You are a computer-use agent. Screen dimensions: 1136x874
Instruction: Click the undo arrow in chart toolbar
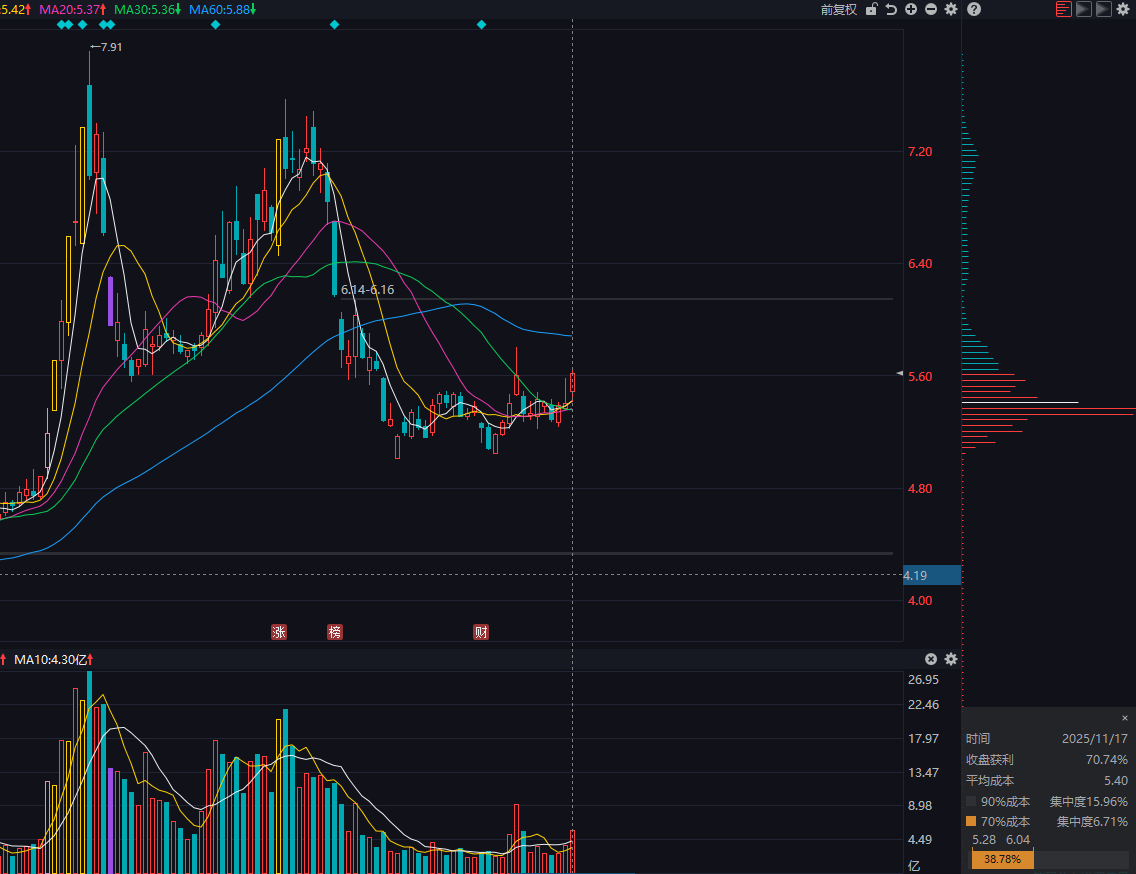point(891,9)
